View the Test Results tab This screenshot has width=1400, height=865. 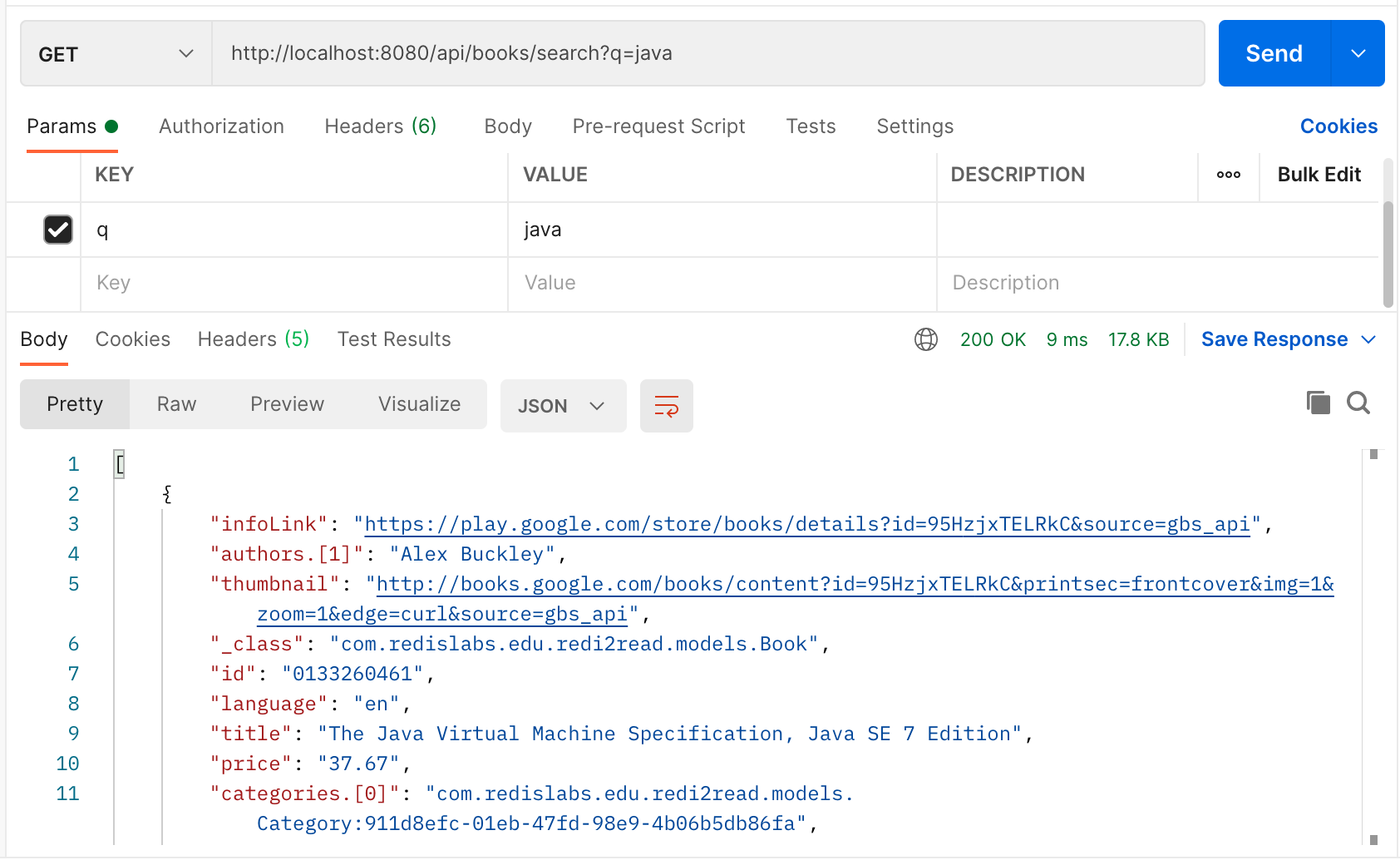click(394, 339)
